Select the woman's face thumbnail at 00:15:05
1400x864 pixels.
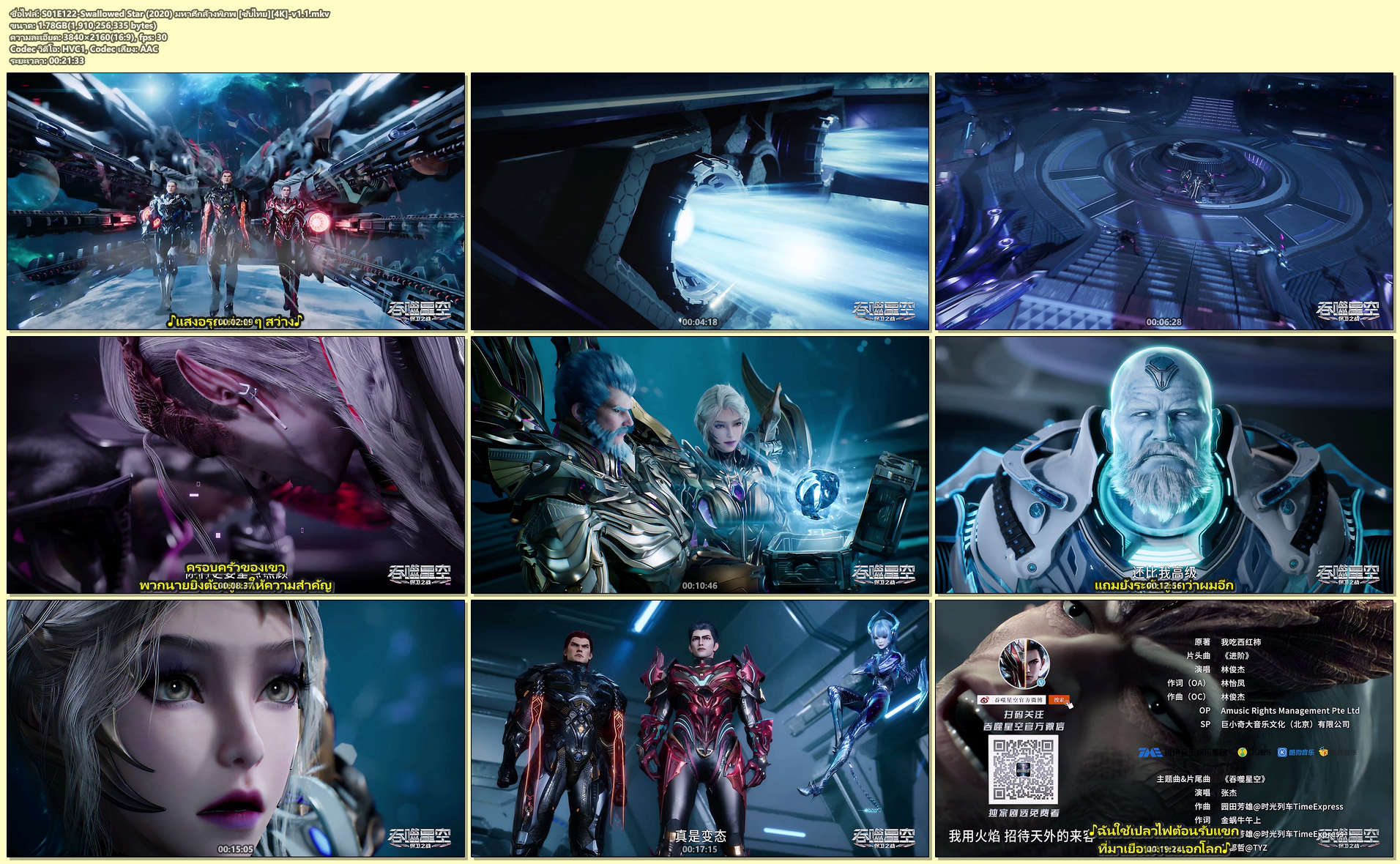[236, 729]
